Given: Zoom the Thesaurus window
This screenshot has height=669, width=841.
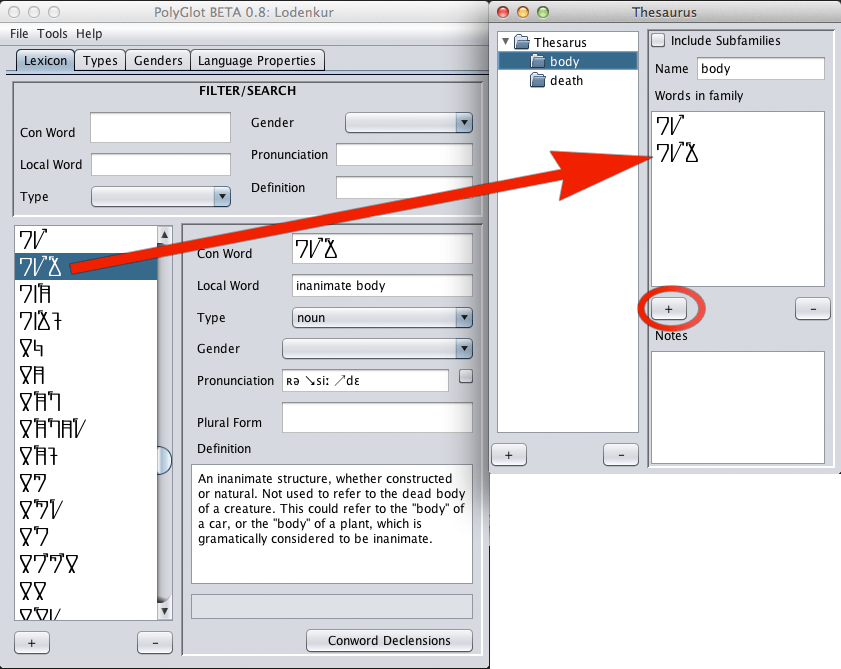Looking at the screenshot, I should [x=543, y=12].
